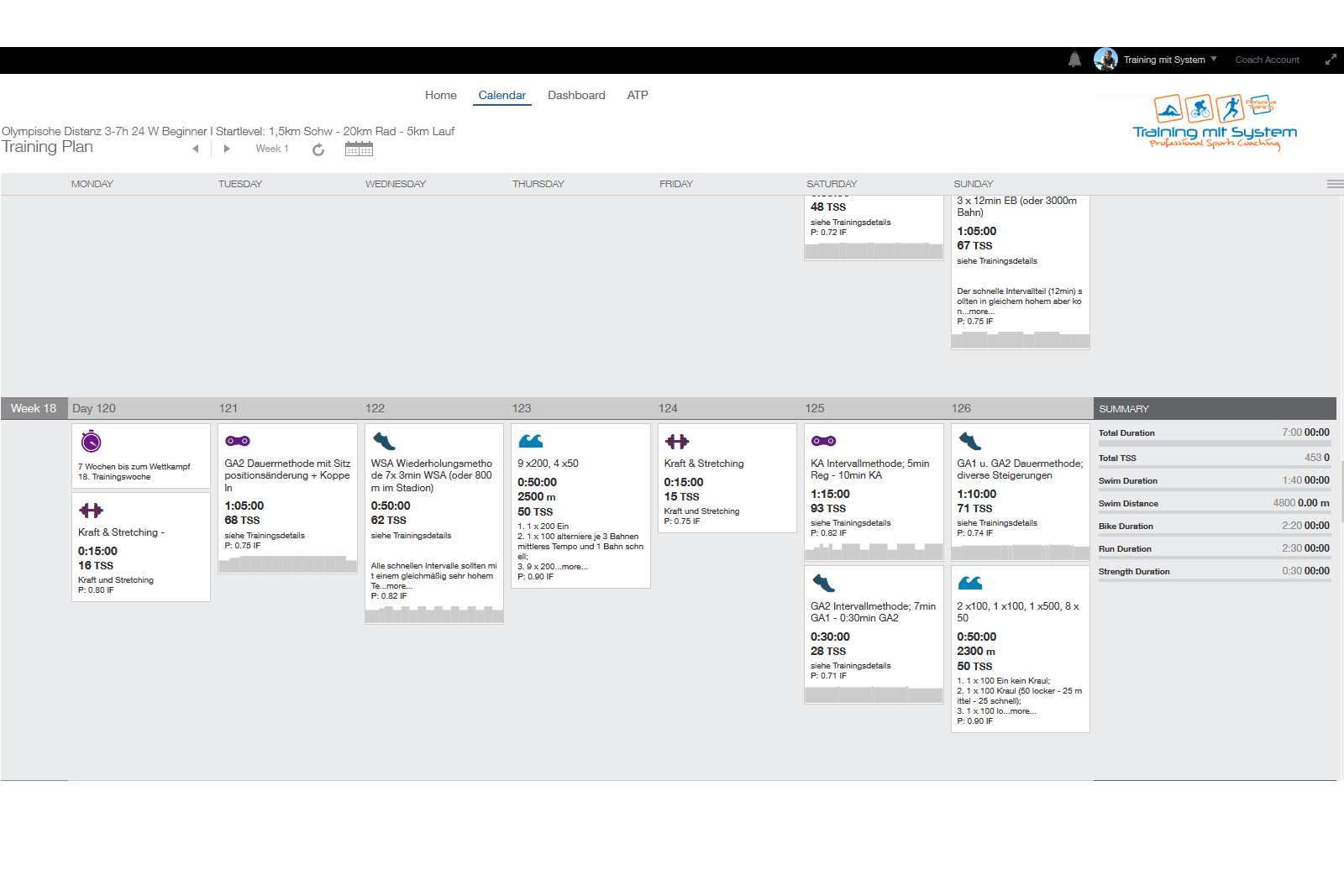
Task: Toggle fullscreen expand icon
Action: (x=1331, y=60)
